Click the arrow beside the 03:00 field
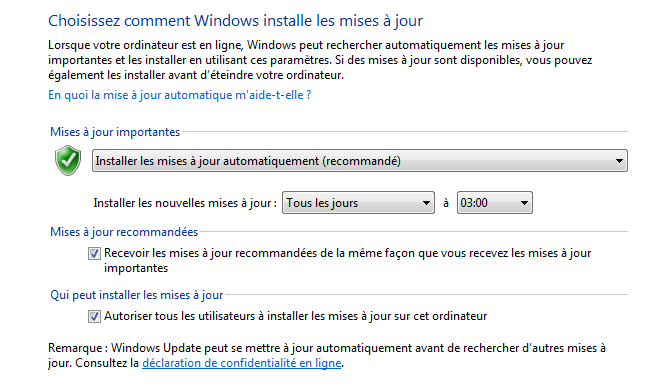This screenshot has width=653, height=389. pos(524,203)
